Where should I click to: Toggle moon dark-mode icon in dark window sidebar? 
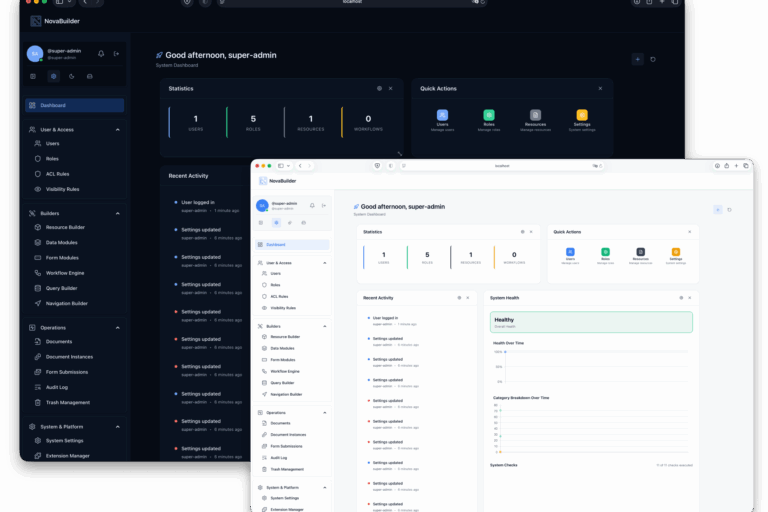[72, 76]
